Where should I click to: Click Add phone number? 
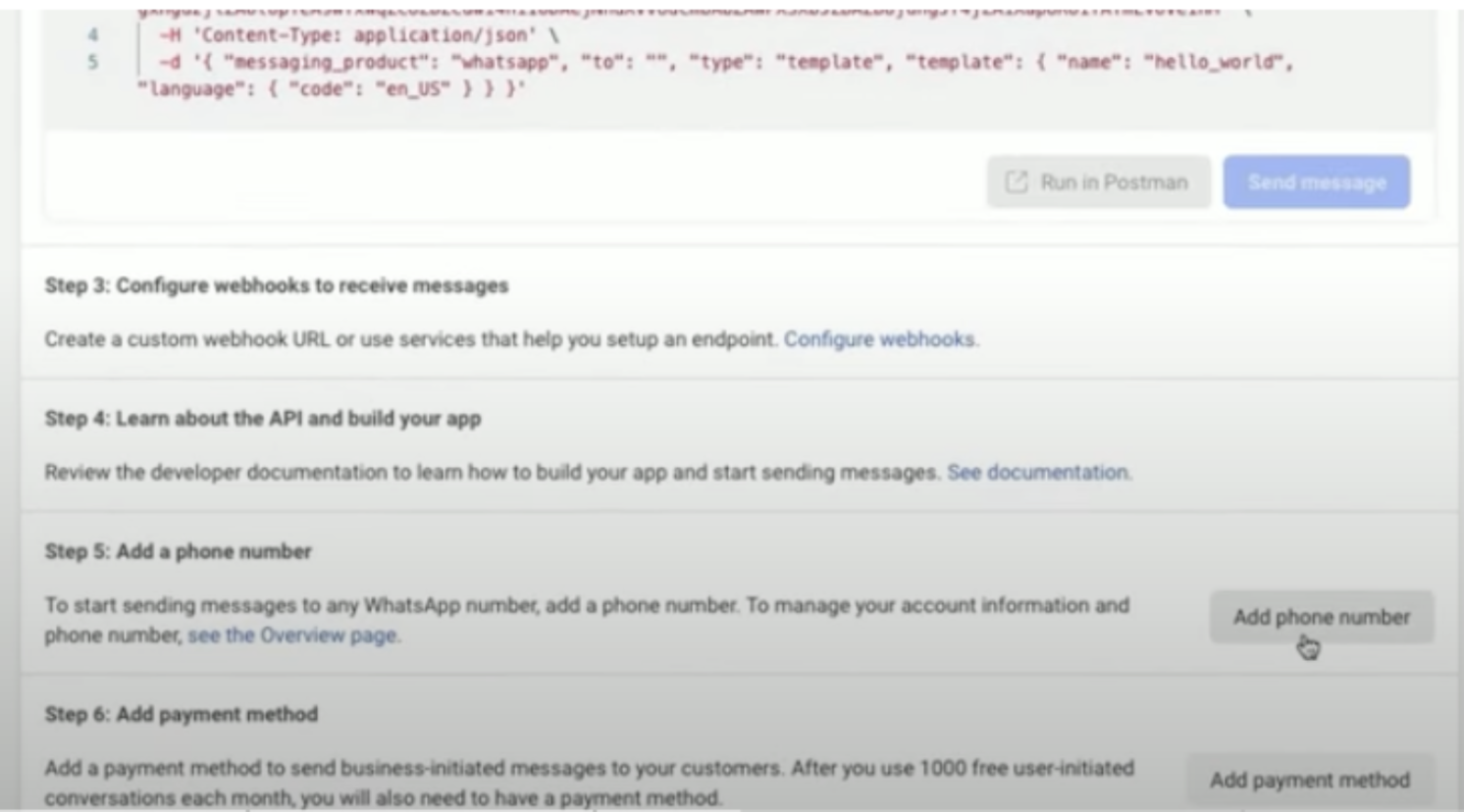coord(1320,617)
